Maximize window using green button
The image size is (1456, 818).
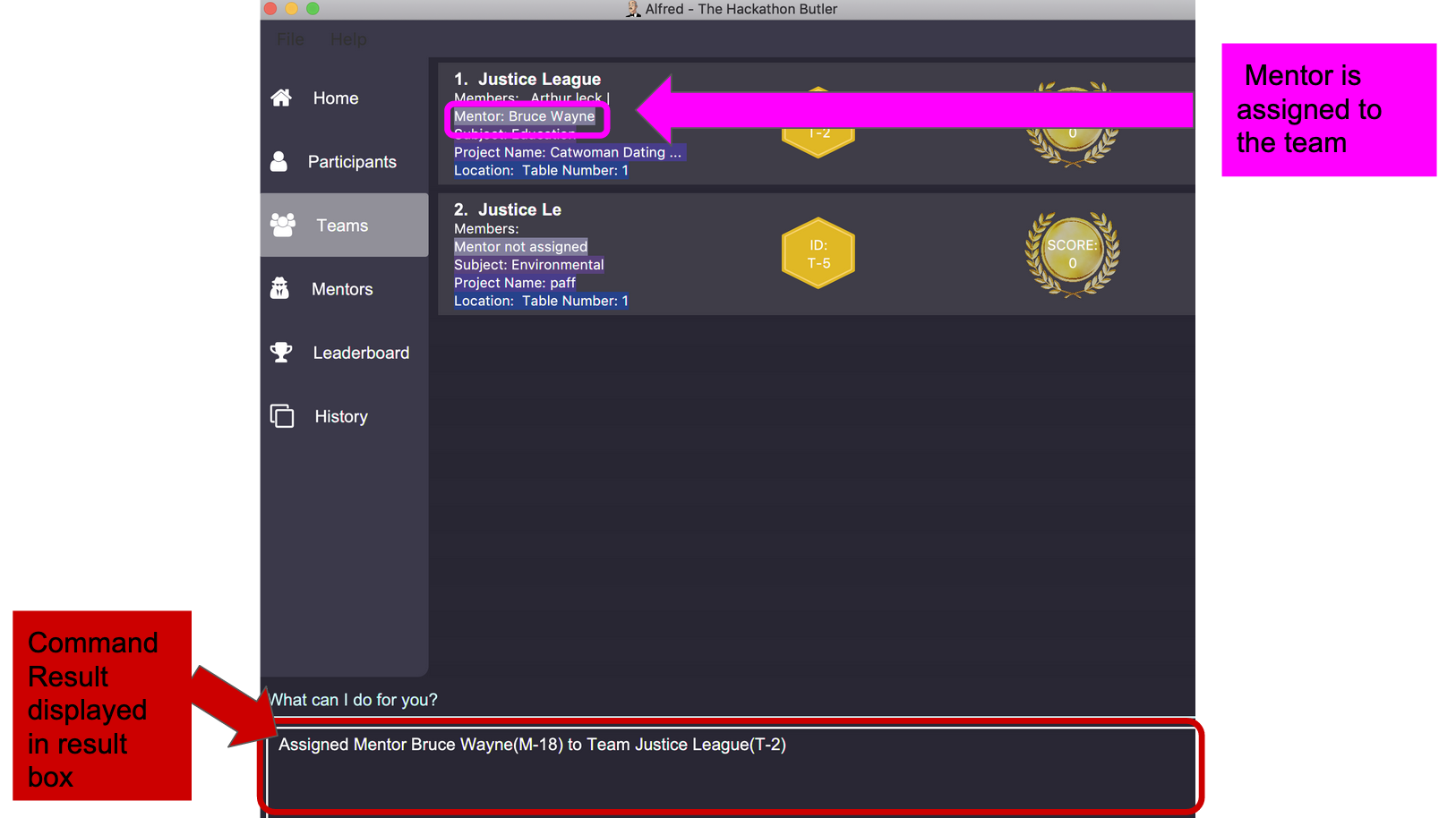[x=313, y=9]
